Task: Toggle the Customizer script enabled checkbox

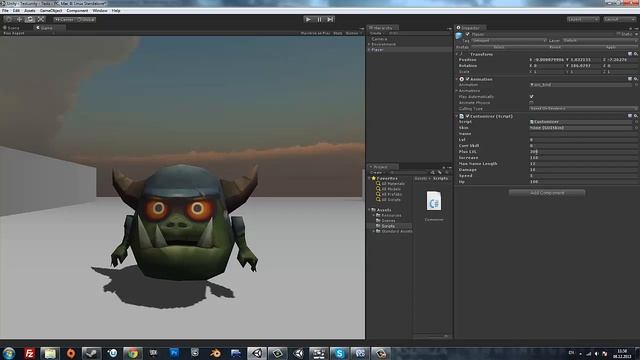Action: pyautogui.click(x=468, y=116)
